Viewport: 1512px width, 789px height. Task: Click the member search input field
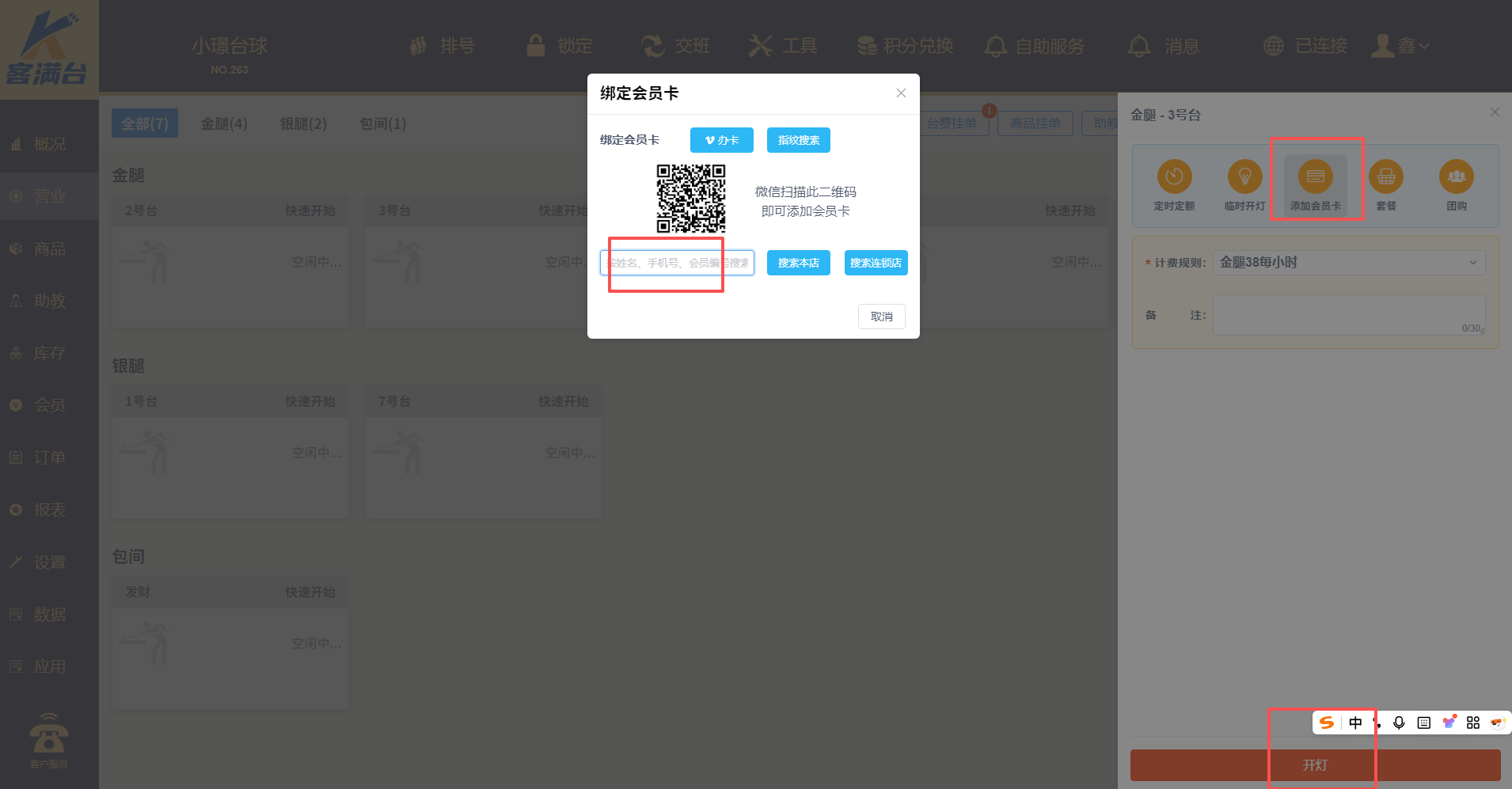tap(677, 263)
